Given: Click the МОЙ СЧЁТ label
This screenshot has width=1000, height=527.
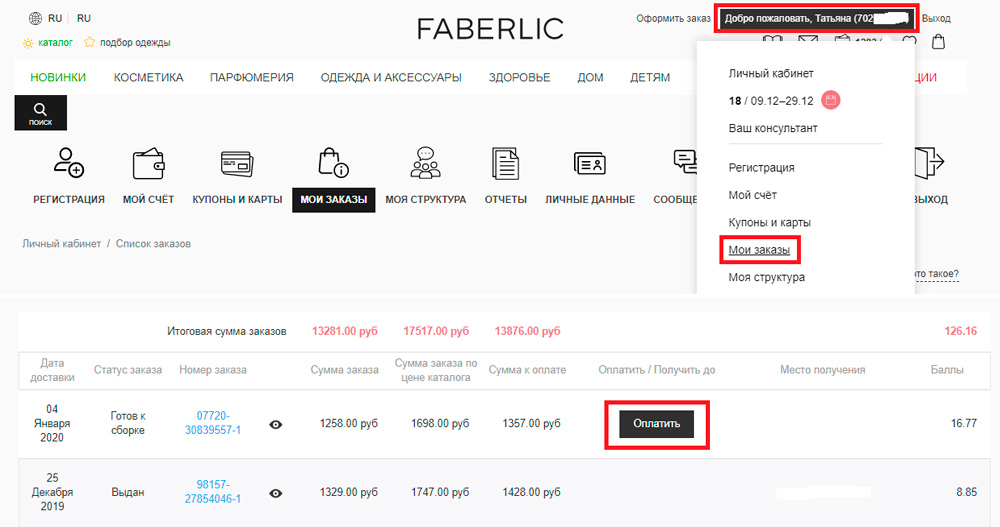Looking at the screenshot, I should [149, 200].
